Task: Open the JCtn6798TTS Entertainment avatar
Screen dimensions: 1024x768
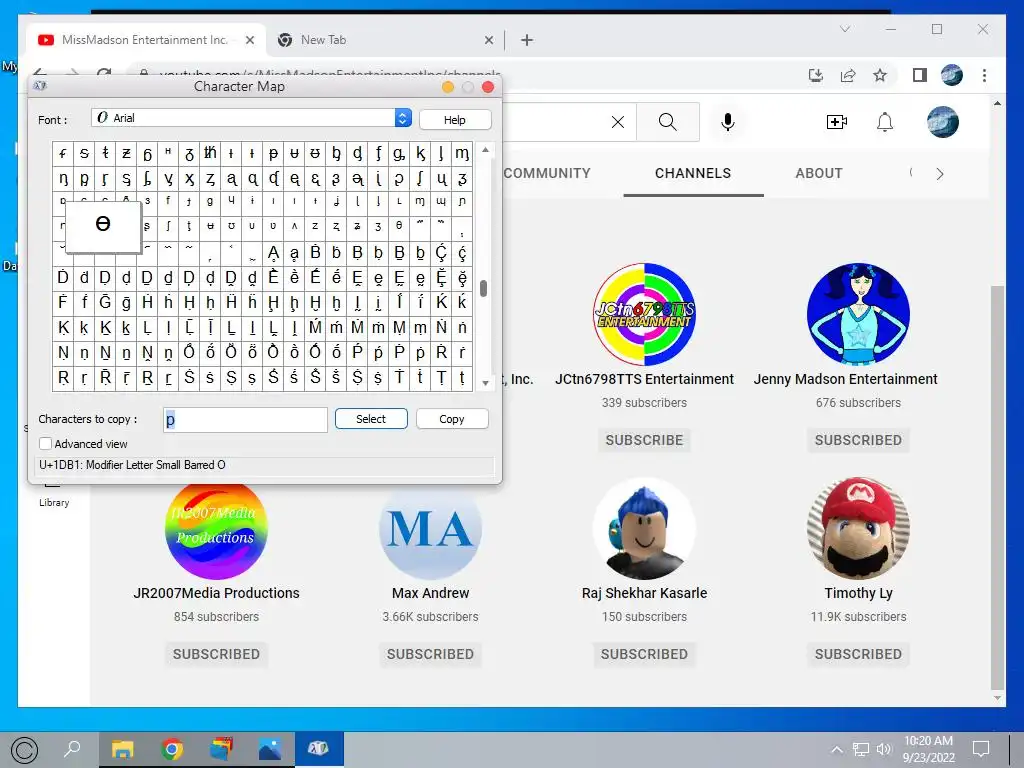Action: pos(644,314)
